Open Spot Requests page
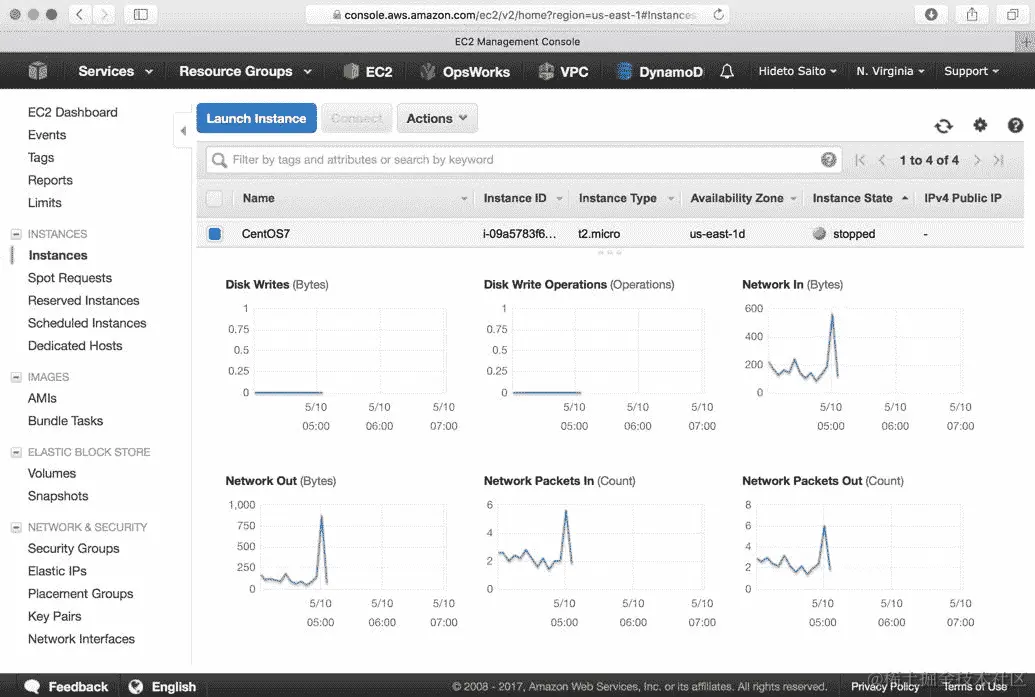1035x697 pixels. pos(70,278)
